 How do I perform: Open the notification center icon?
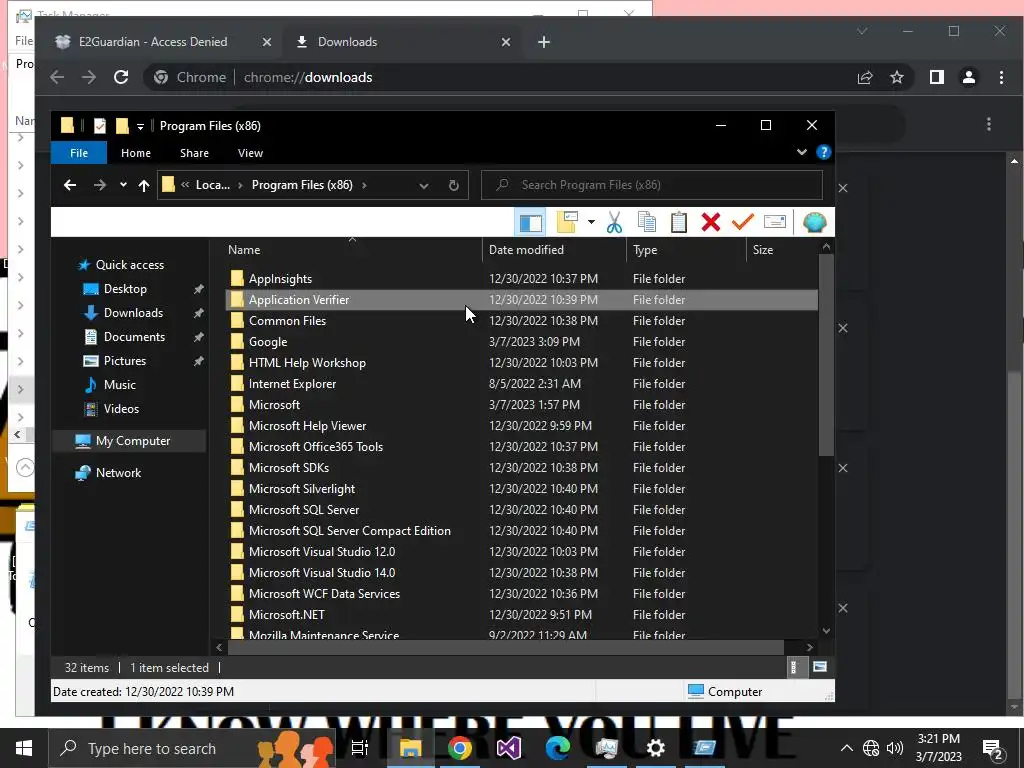coord(992,748)
